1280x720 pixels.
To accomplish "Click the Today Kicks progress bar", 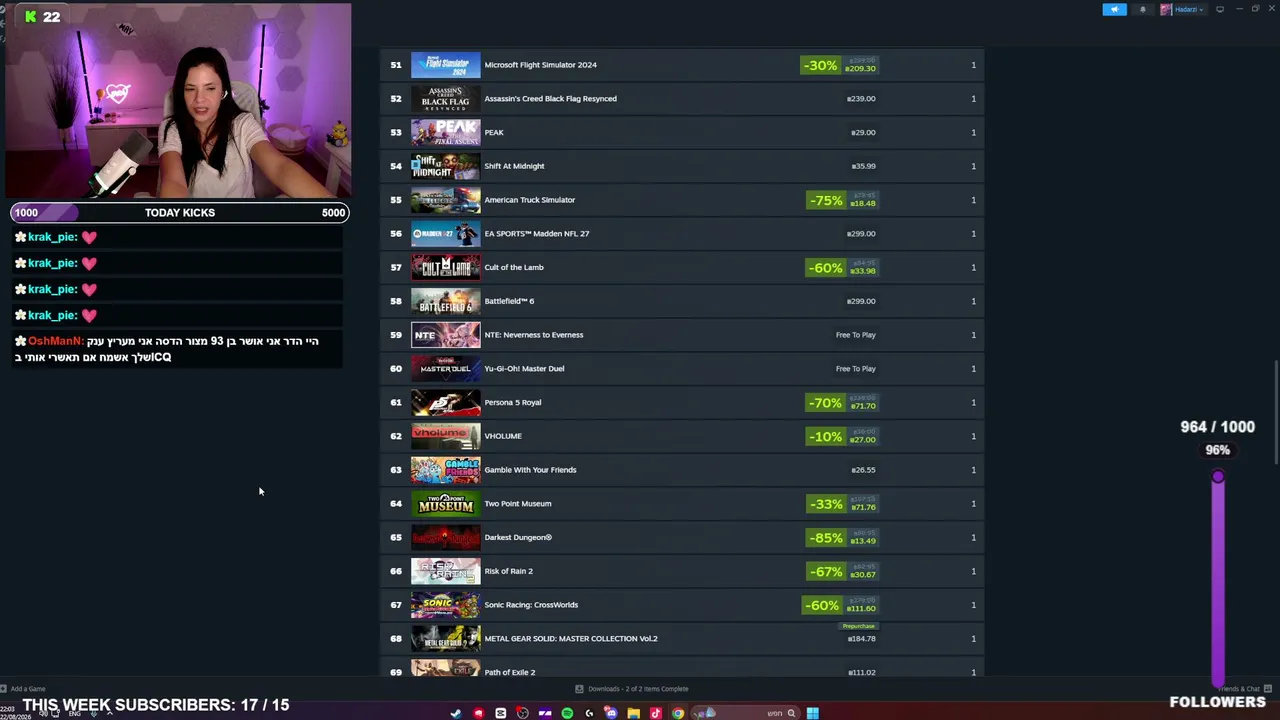I will click(179, 212).
